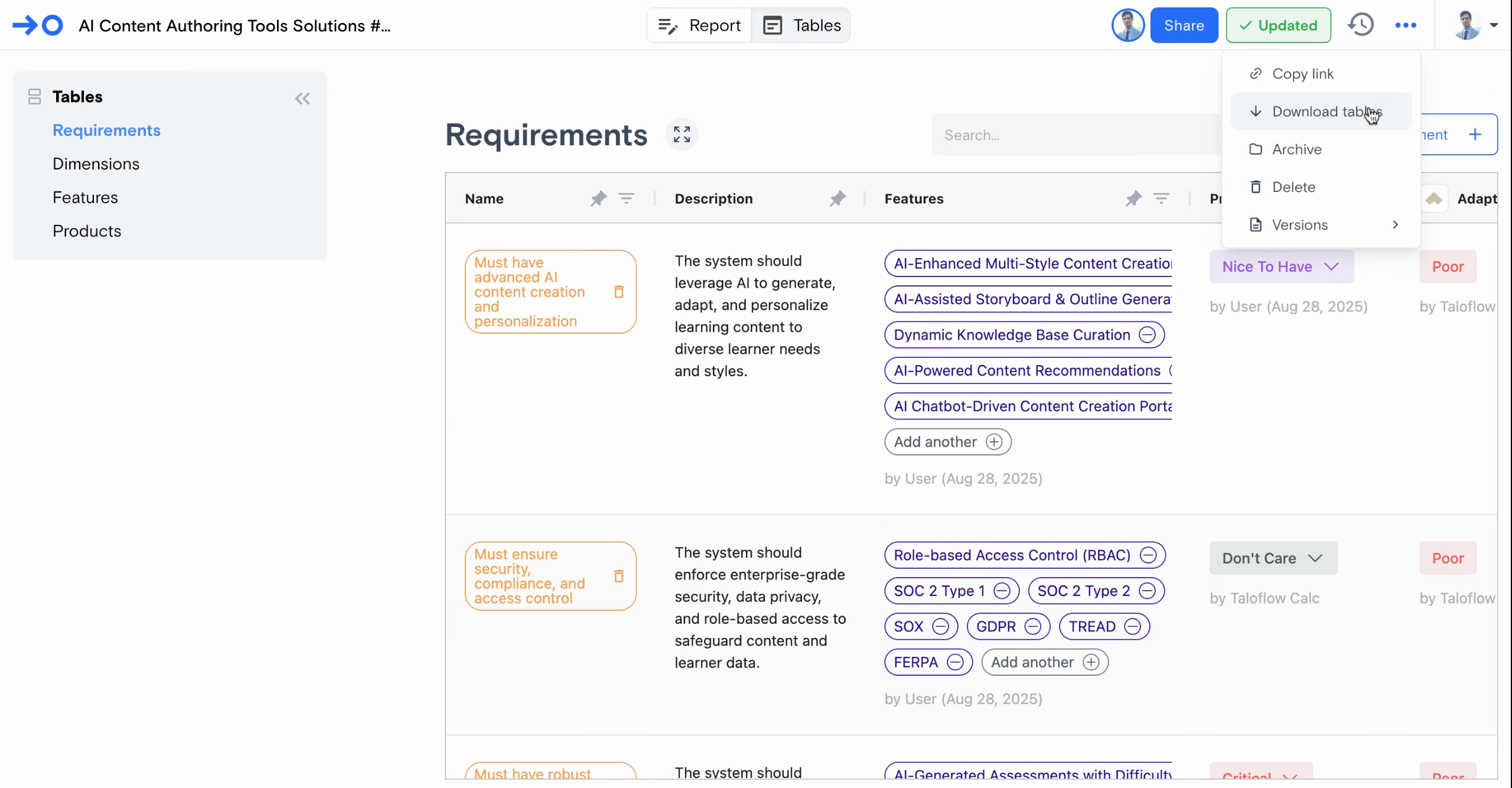Viewport: 1512px width, 788px height.
Task: Open the Don't Care priority dropdown
Action: point(1273,558)
